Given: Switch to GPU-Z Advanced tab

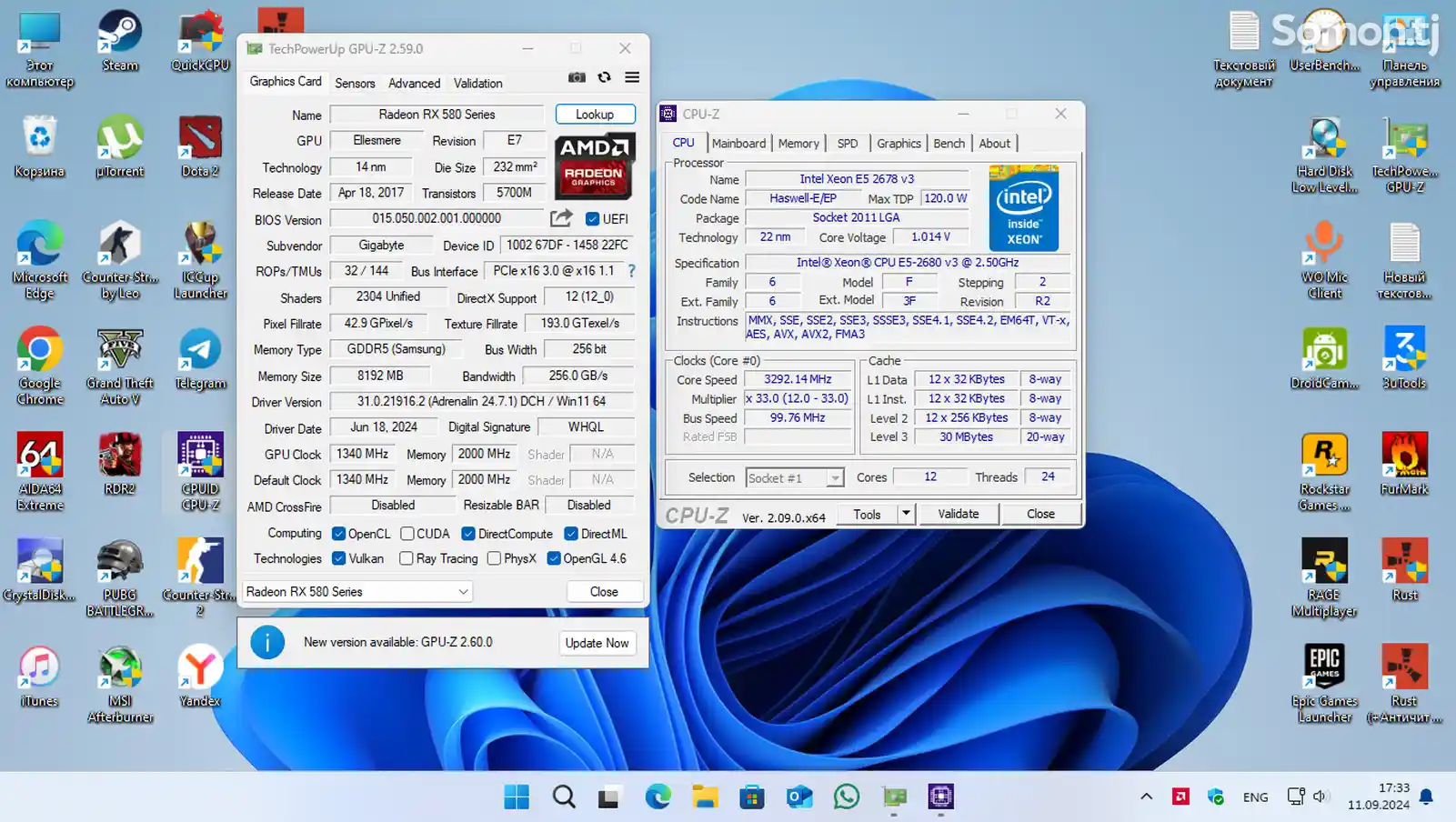Looking at the screenshot, I should (x=414, y=83).
